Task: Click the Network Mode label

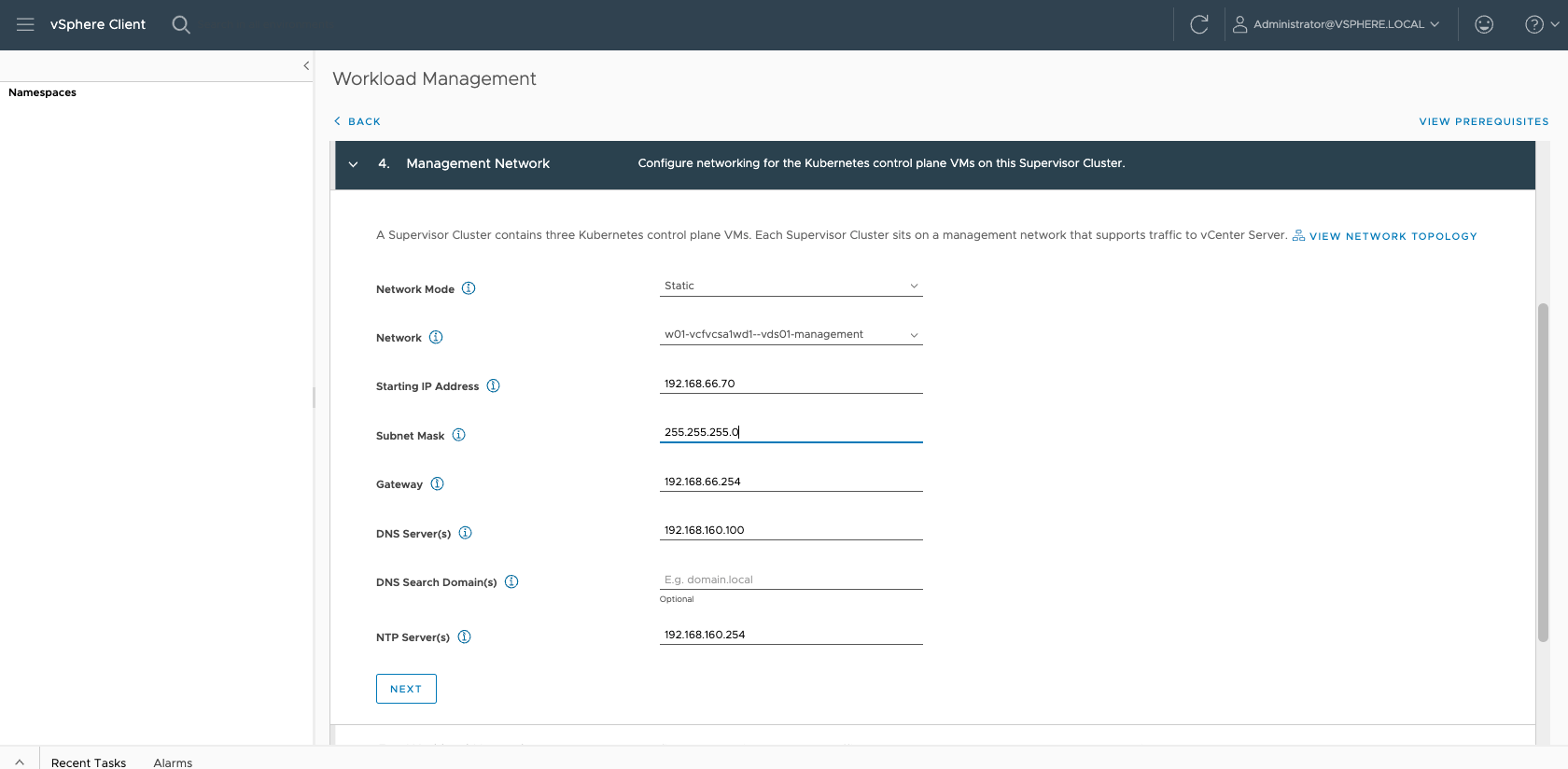Action: 415,289
